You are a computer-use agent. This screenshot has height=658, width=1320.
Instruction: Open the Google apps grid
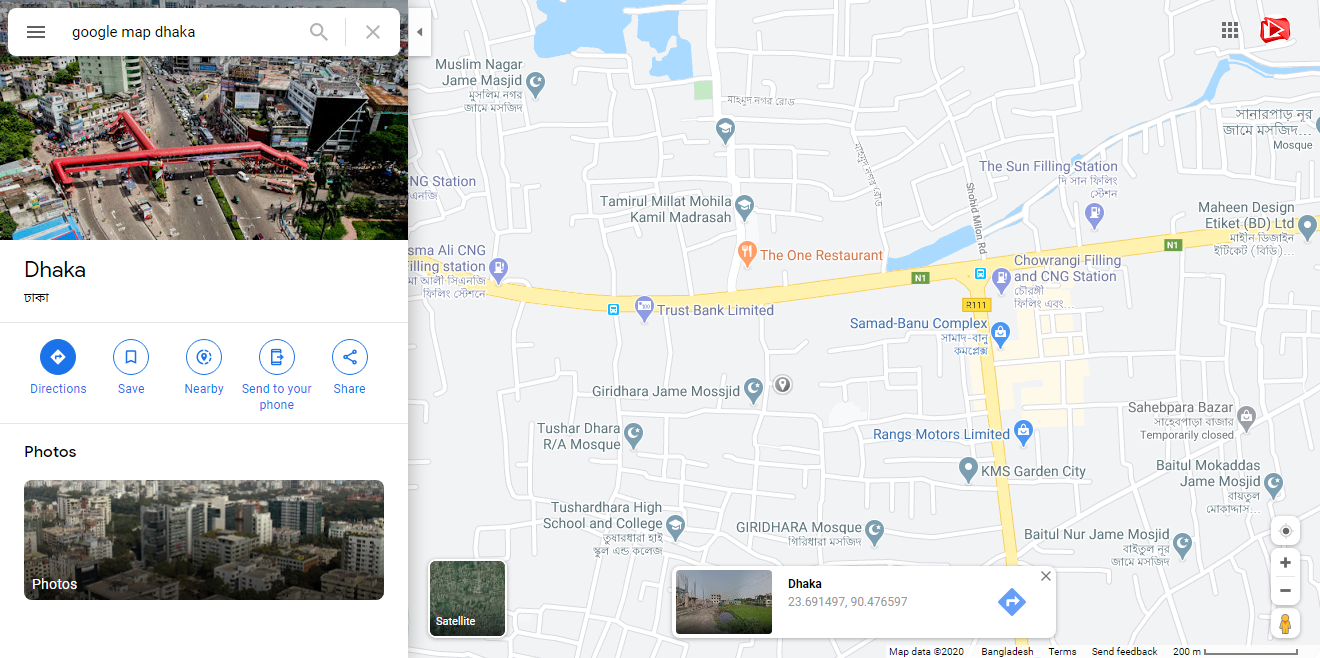point(1230,30)
